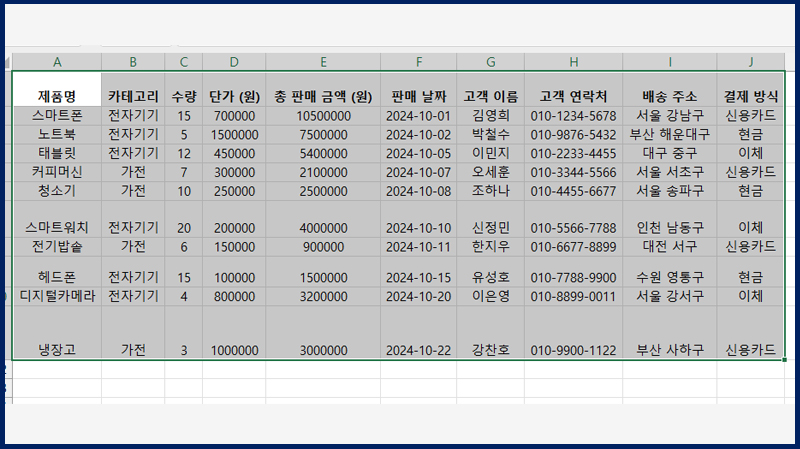800x449 pixels.
Task: Click phone number 010-2233-4455
Action: pyautogui.click(x=573, y=154)
